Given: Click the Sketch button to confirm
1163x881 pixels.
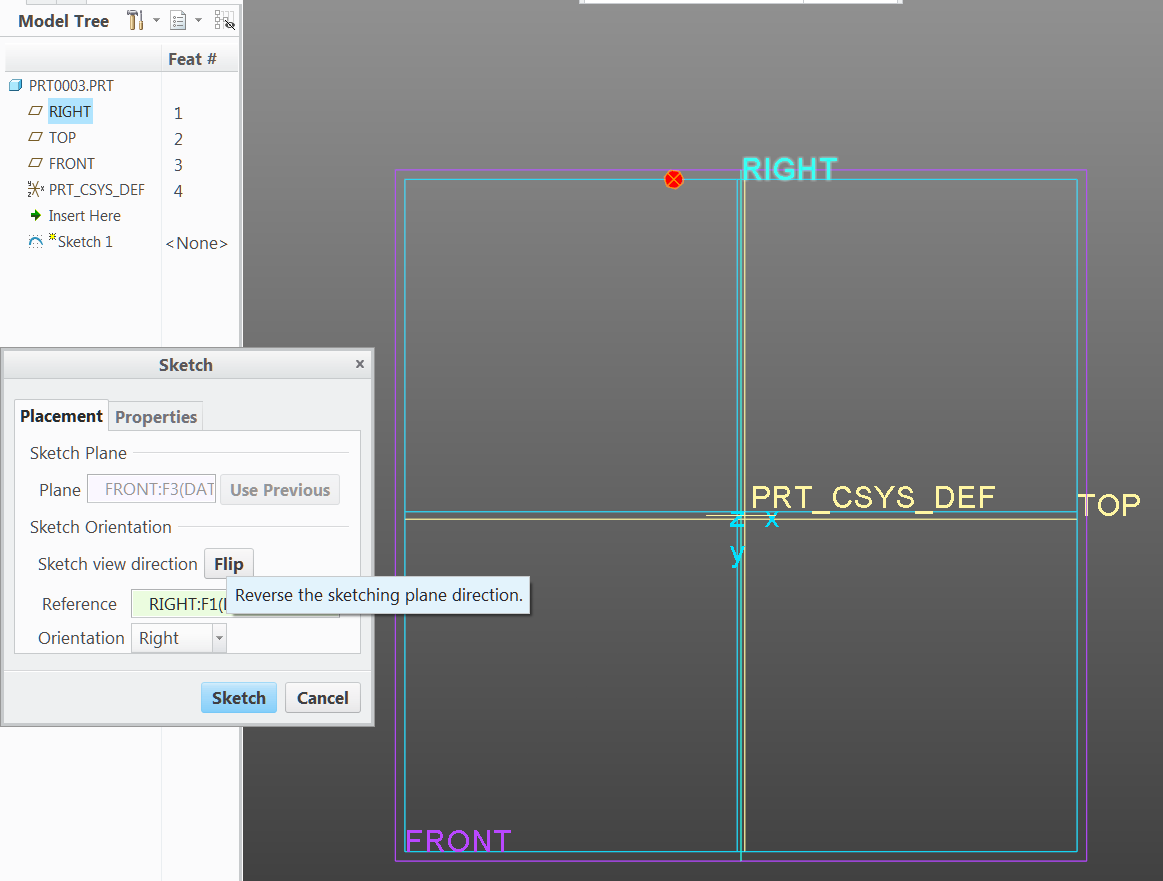Looking at the screenshot, I should [x=239, y=698].
